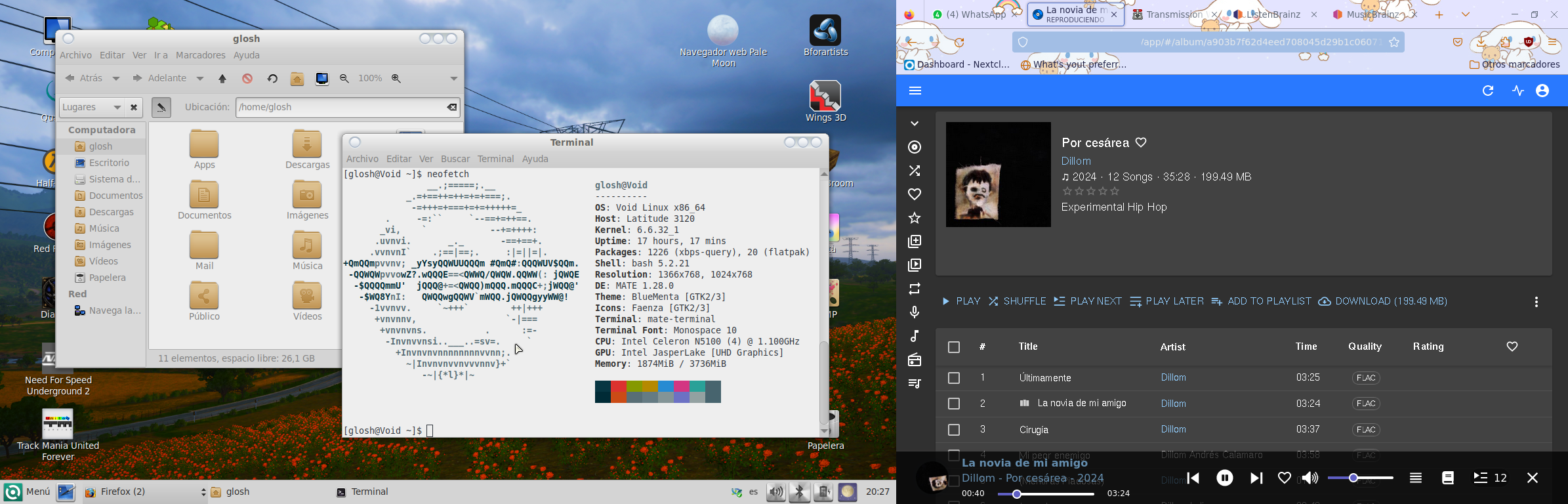The image size is (1568, 504).
Task: Click PLAY NEXT for the album
Action: coord(1088,301)
